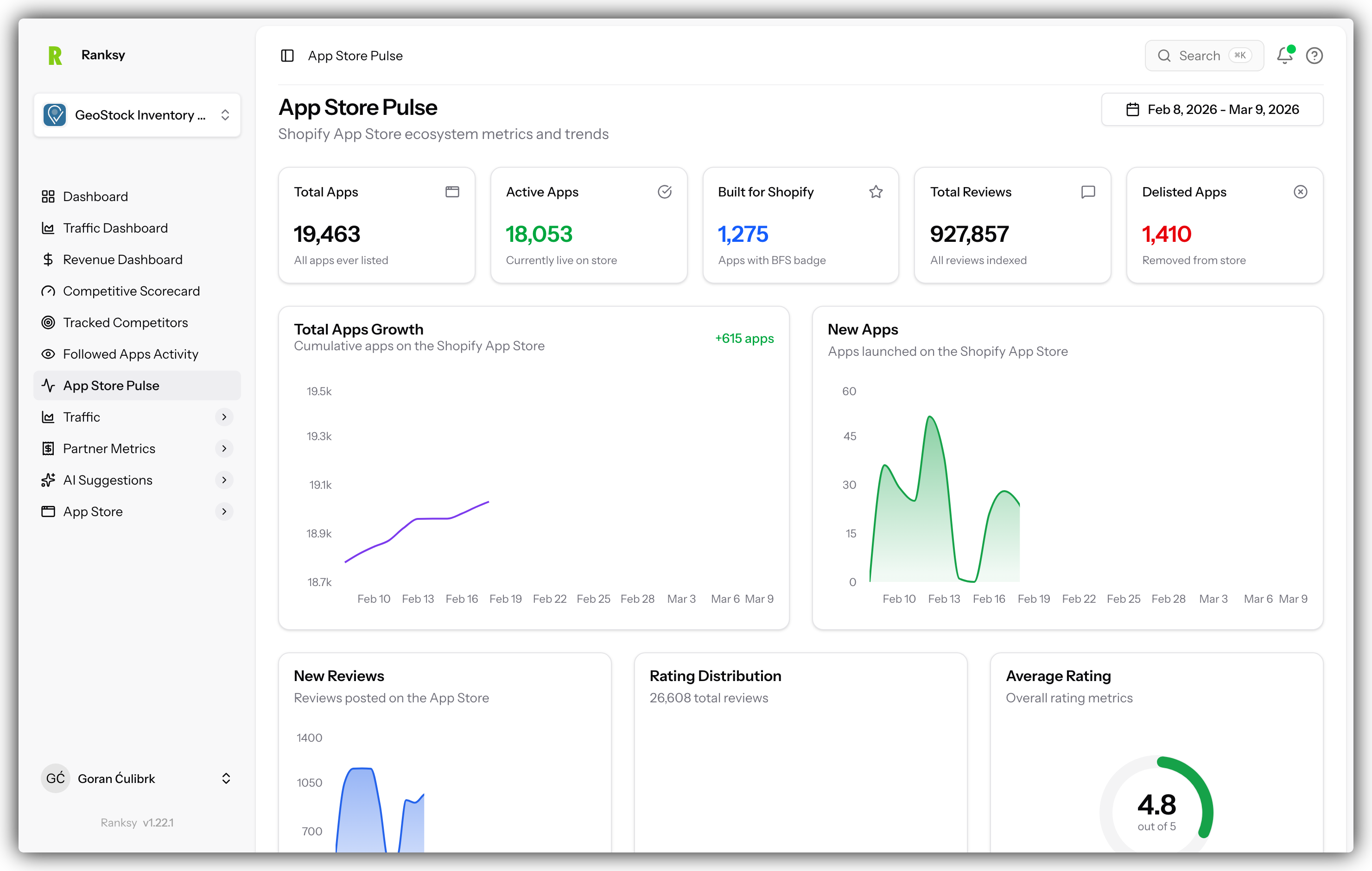Click the Dashboard grid icon
Image resolution: width=1372 pixels, height=871 pixels.
coord(48,196)
